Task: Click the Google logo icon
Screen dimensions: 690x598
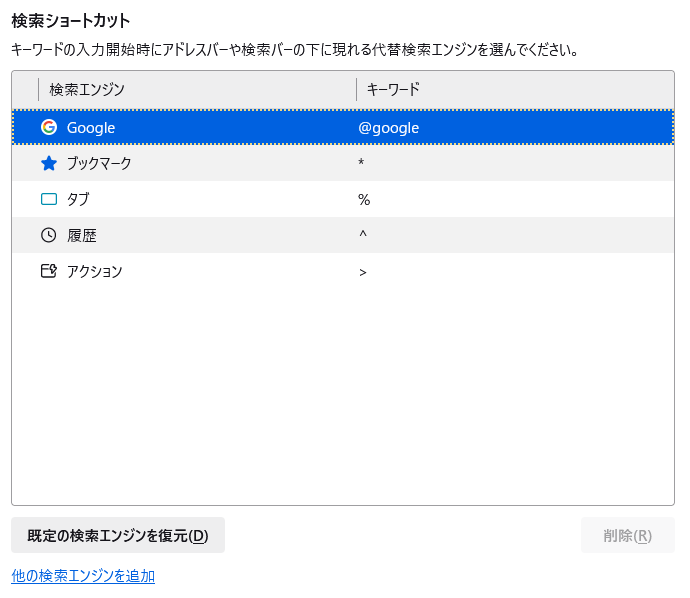Action: [x=49, y=127]
